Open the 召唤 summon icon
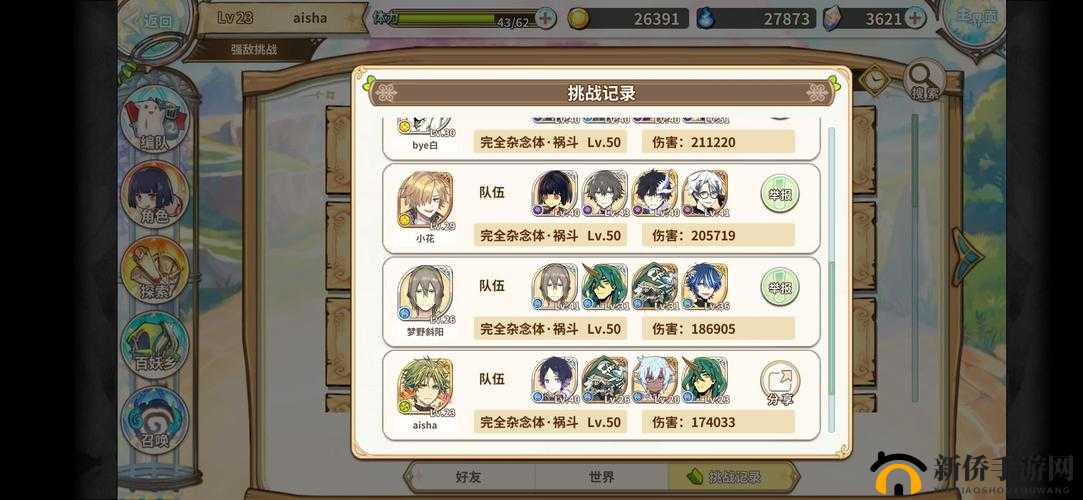The height and width of the screenshot is (500, 1083). point(155,419)
